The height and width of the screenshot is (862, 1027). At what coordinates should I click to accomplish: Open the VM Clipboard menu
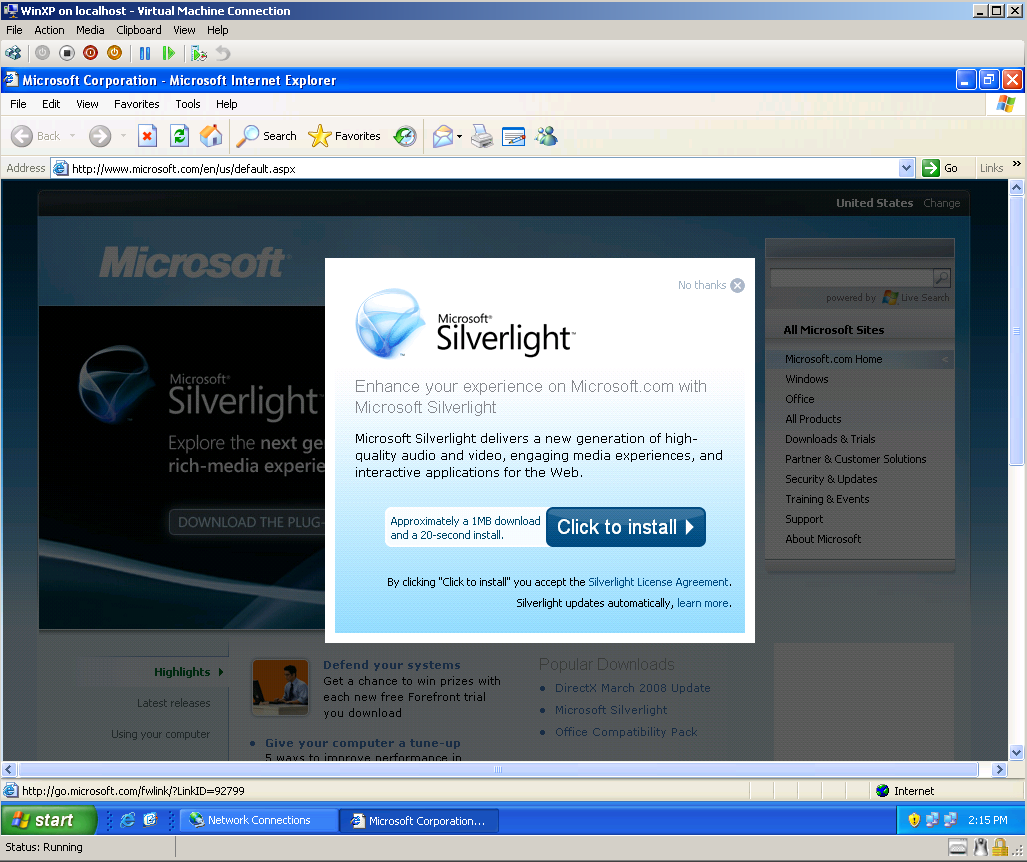click(139, 30)
